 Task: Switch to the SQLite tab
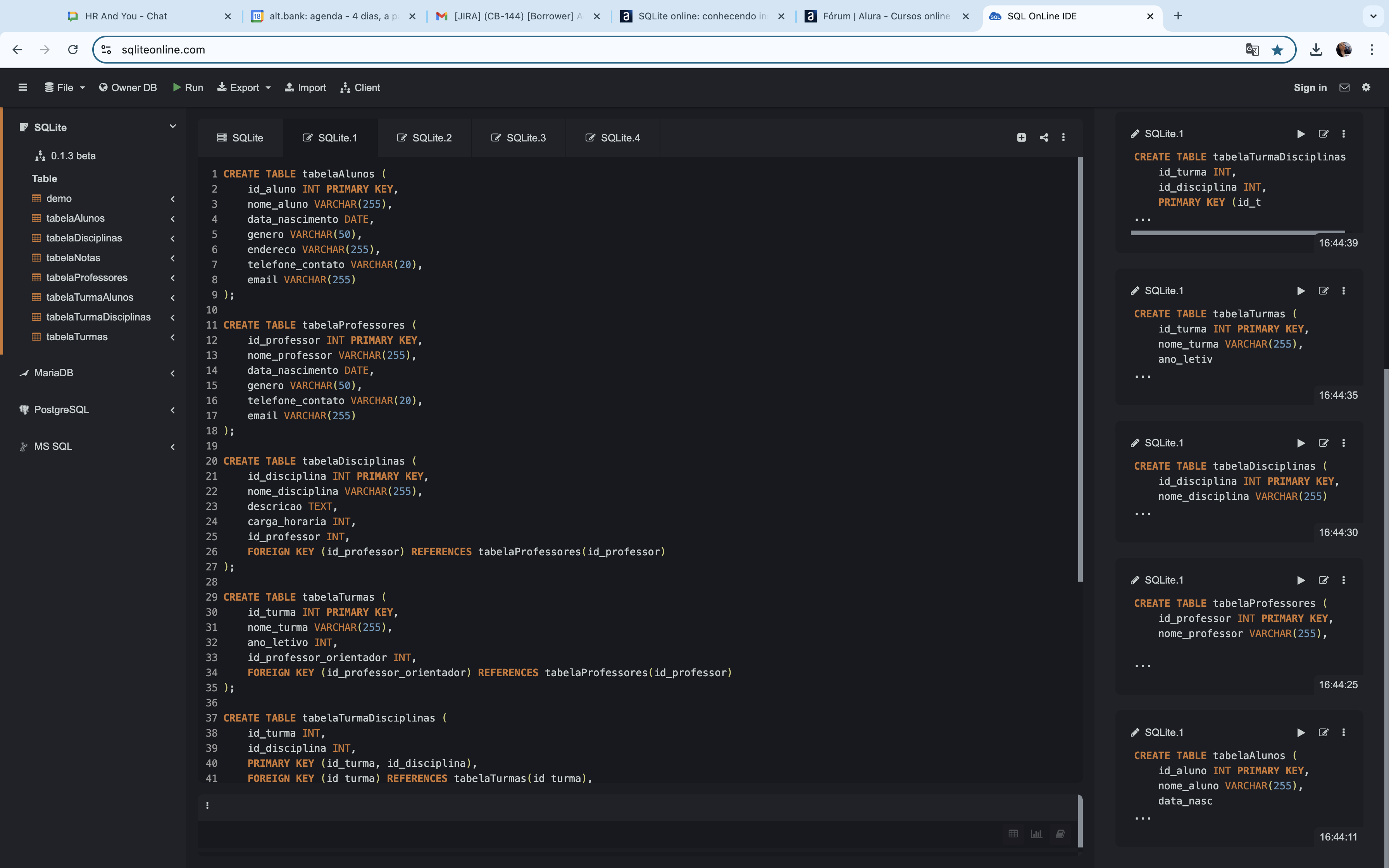tap(240, 138)
